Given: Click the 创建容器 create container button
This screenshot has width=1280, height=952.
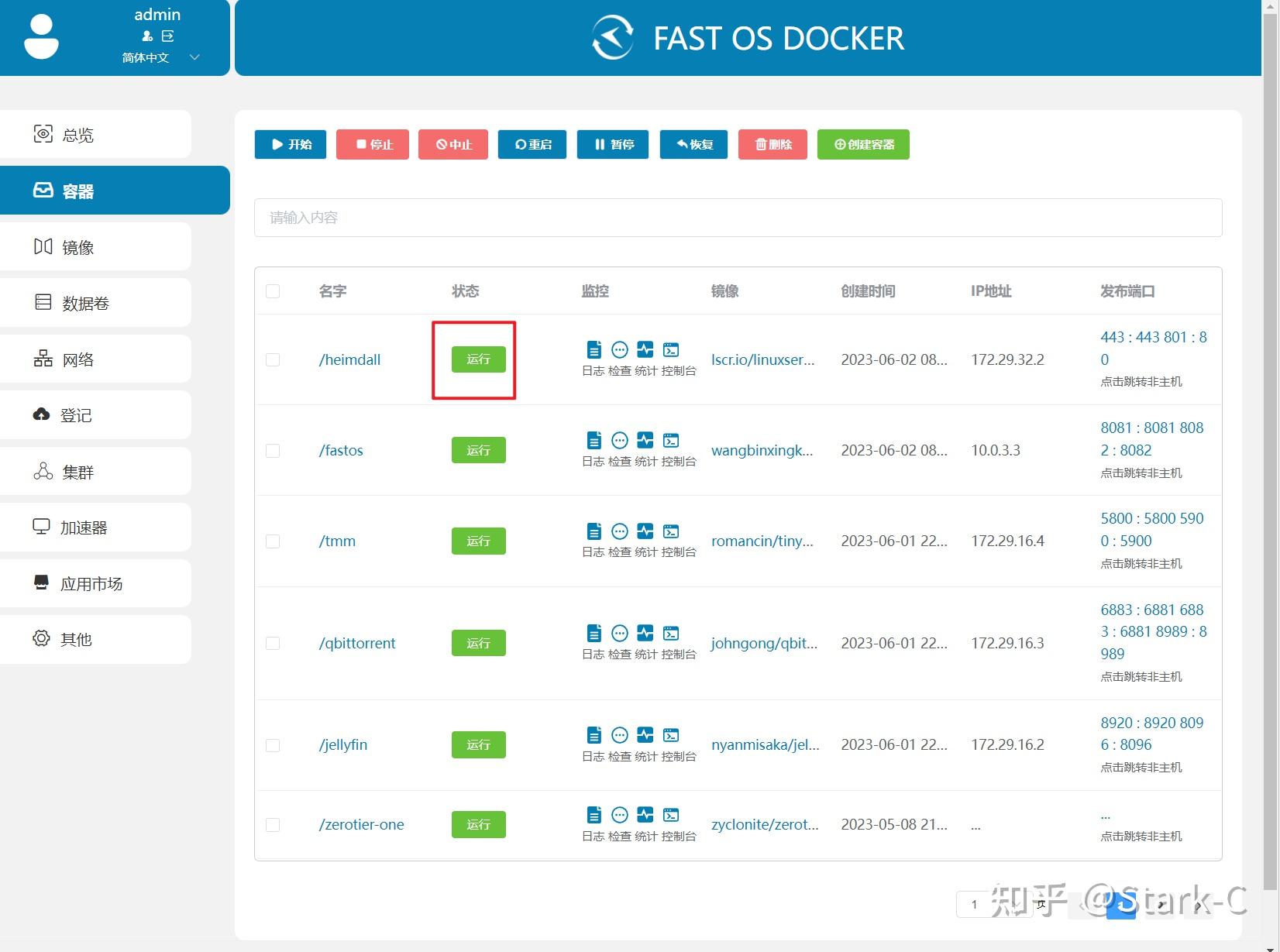Looking at the screenshot, I should click(x=862, y=144).
